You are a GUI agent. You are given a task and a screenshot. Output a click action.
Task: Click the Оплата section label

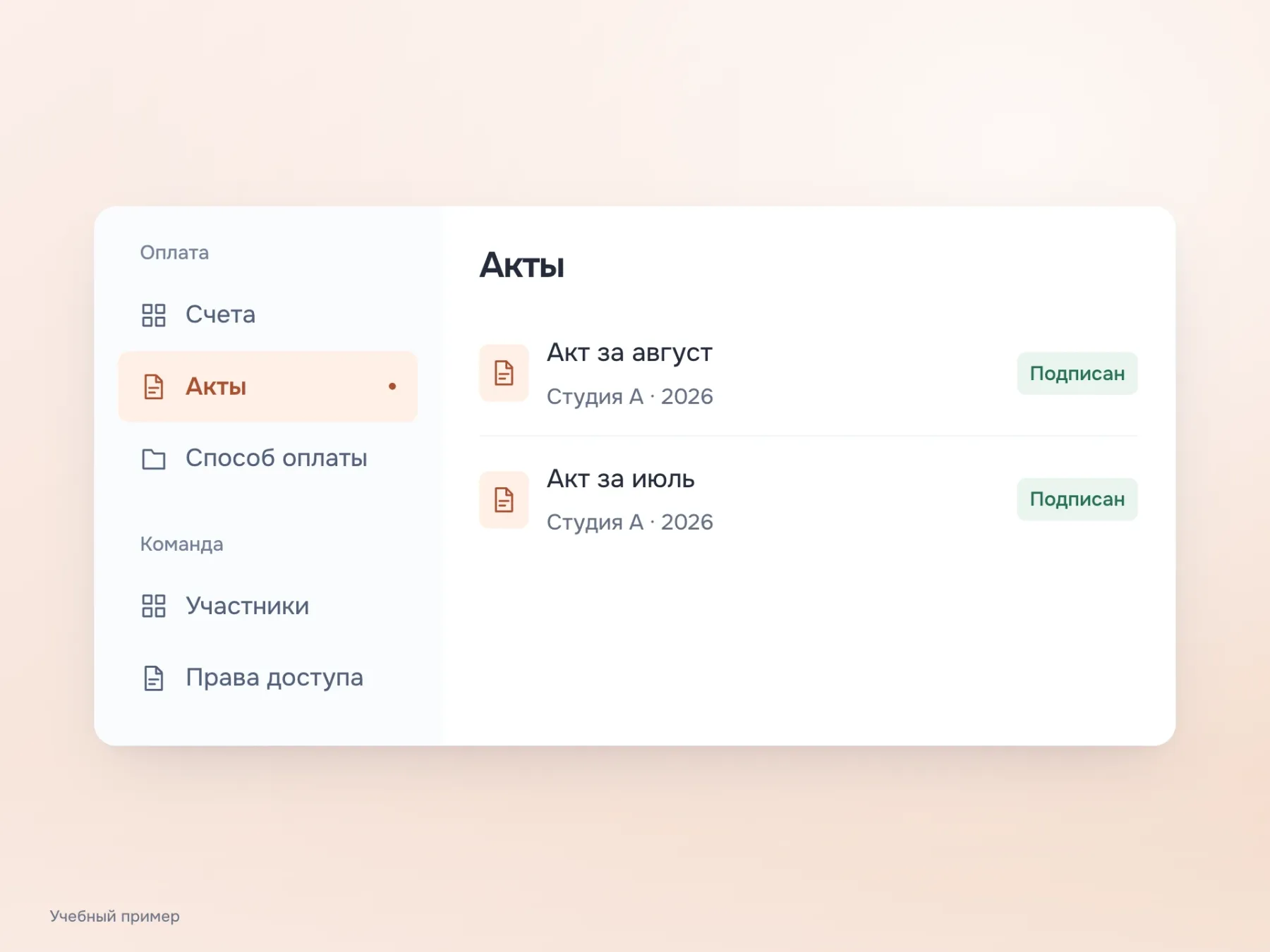point(174,252)
